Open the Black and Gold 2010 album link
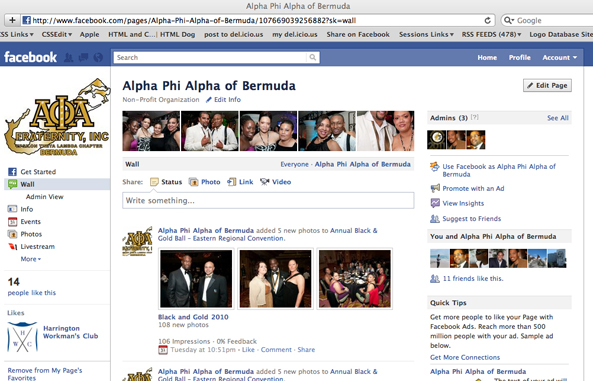The image size is (593, 381). point(193,317)
